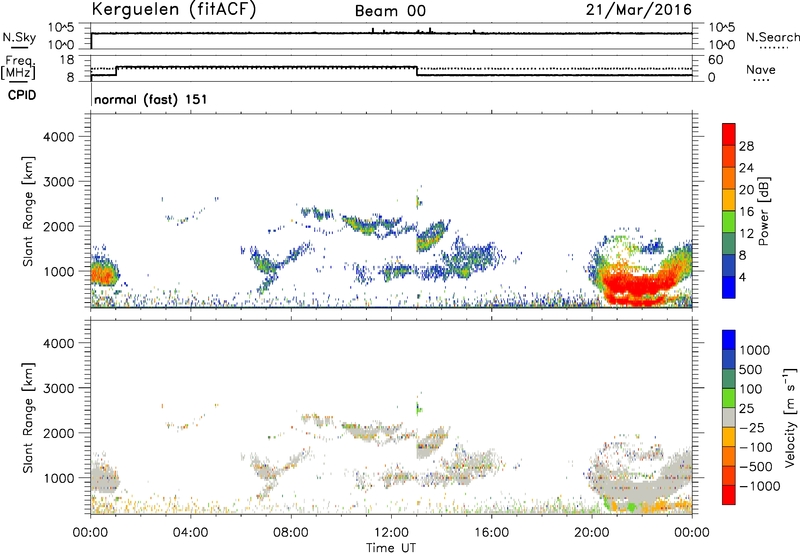Click the 'normal (fast) 151' text
Image resolution: width=800 pixels, height=554 pixels.
(151, 99)
